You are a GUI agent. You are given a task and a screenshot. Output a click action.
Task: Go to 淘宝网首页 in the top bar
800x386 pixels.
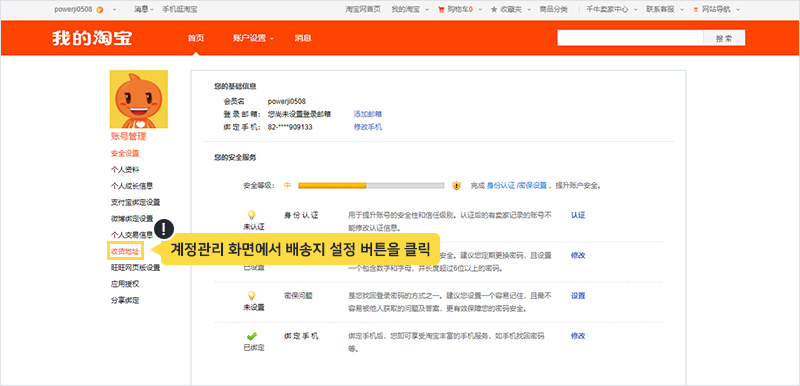363,9
